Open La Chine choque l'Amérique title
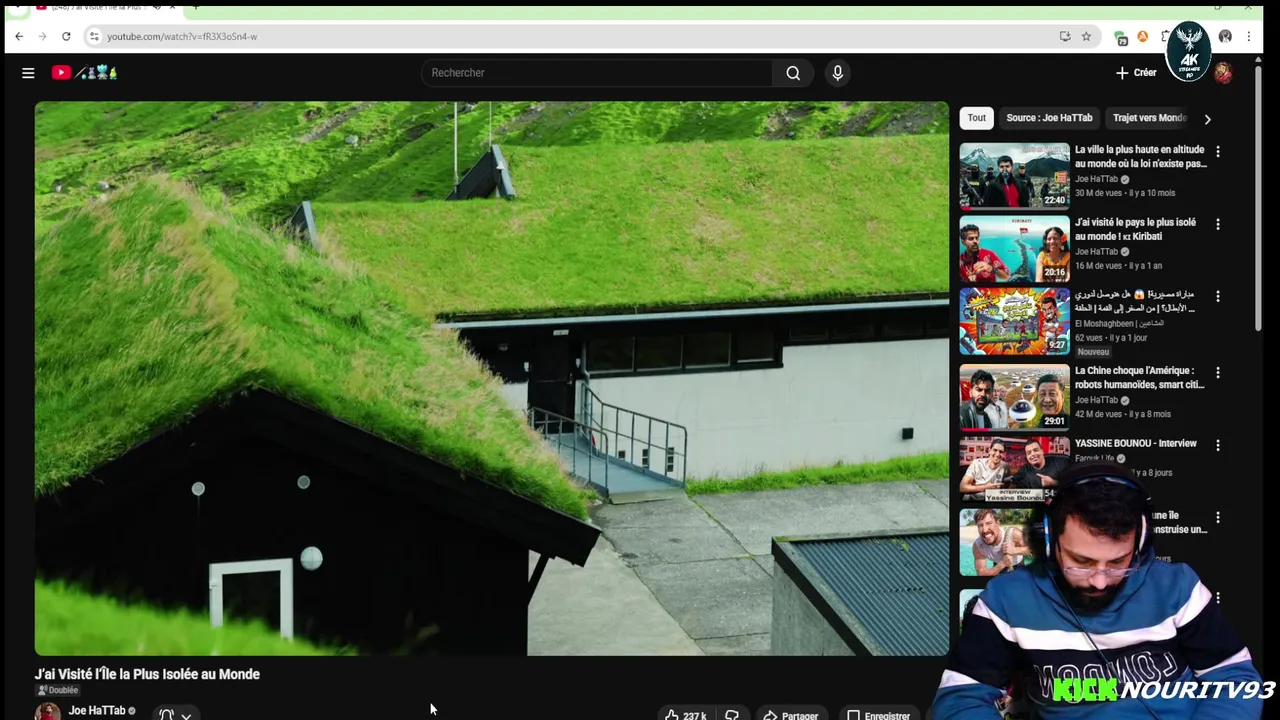 (1139, 377)
